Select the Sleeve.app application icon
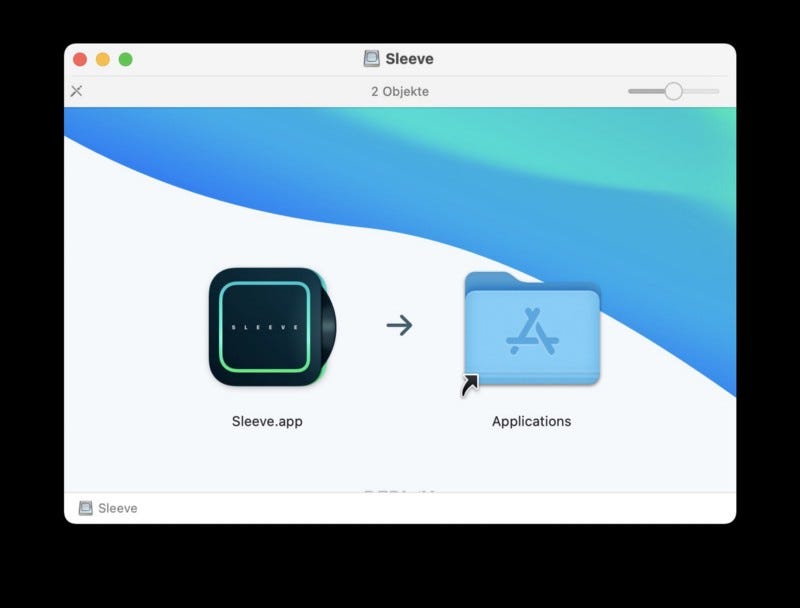Image resolution: width=800 pixels, height=608 pixels. click(272, 327)
